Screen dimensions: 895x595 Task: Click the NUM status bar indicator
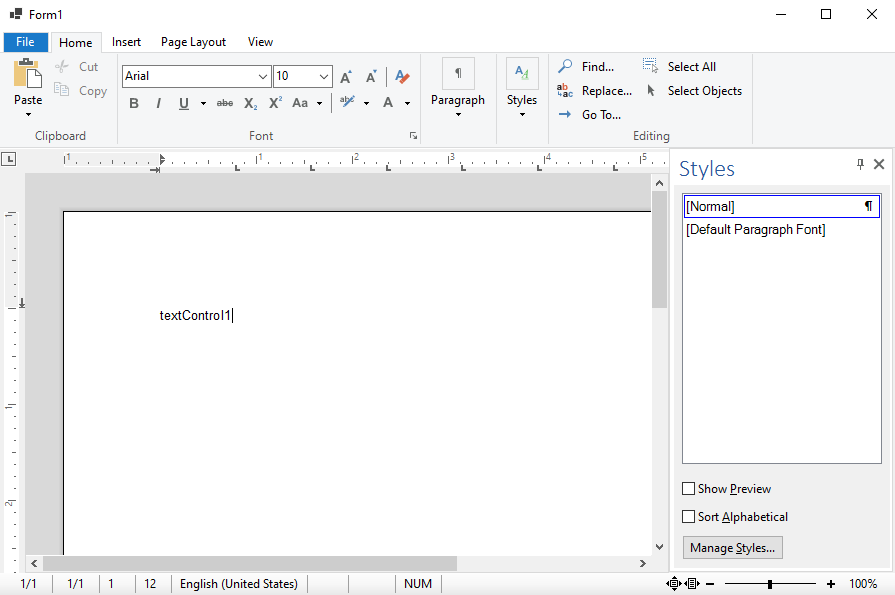(418, 584)
